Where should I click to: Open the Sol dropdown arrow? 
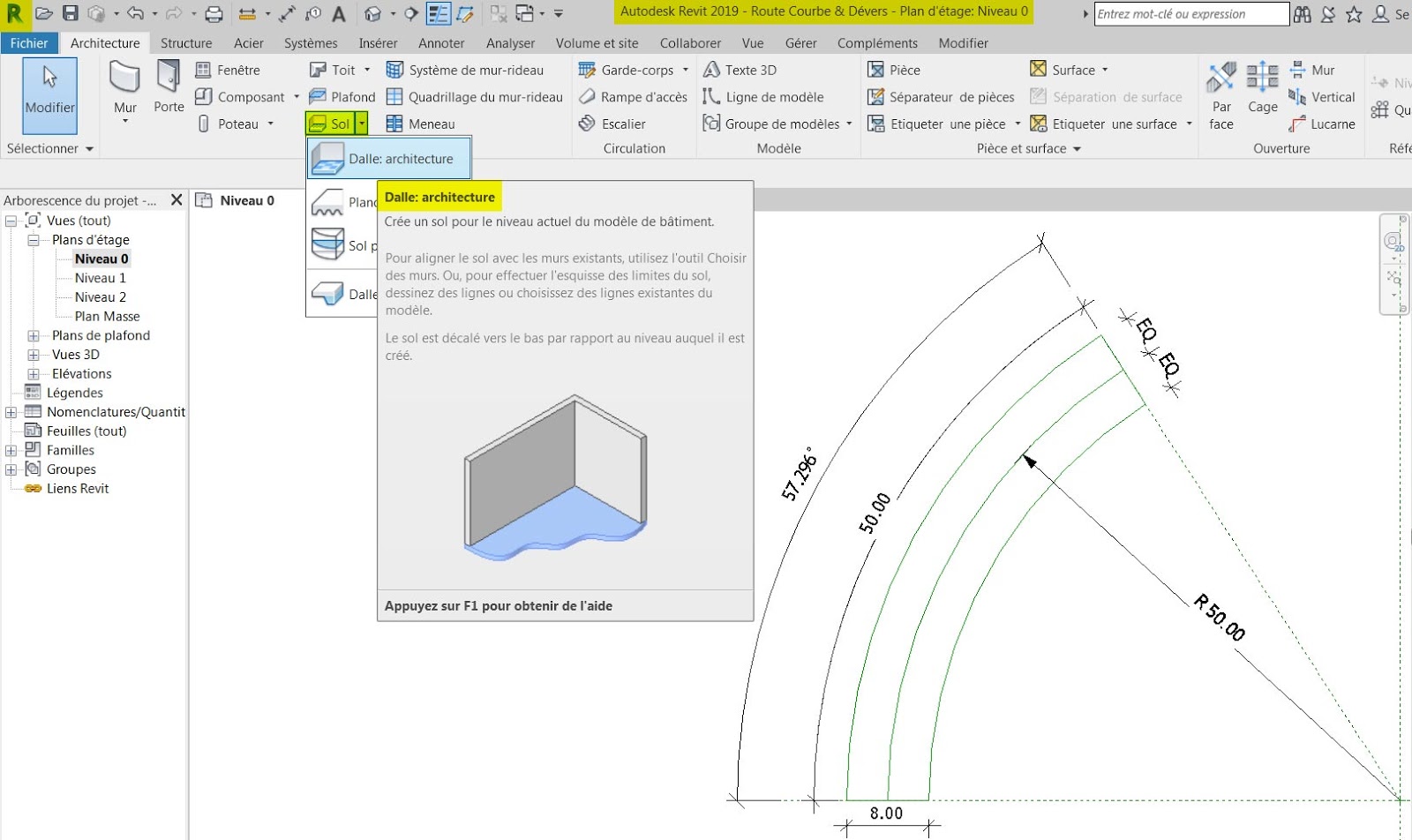[361, 124]
